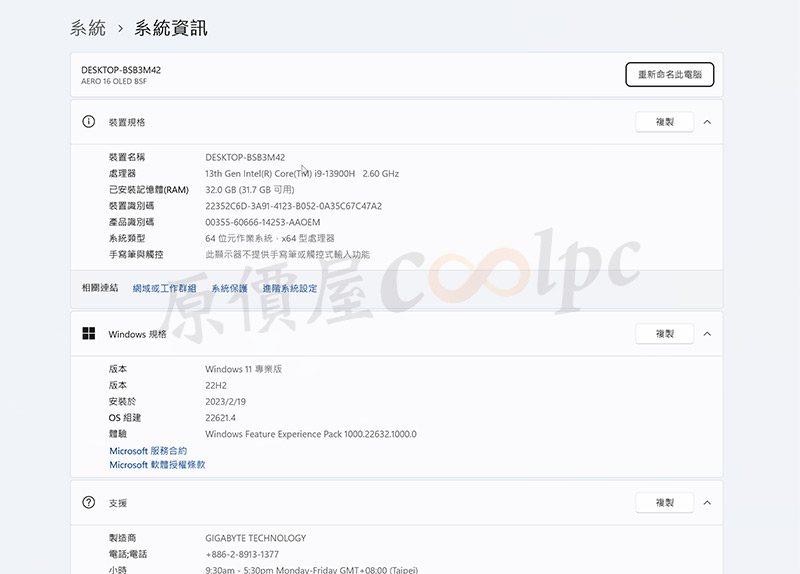Copy device specs with the 複製 button
800x574 pixels.
point(665,122)
